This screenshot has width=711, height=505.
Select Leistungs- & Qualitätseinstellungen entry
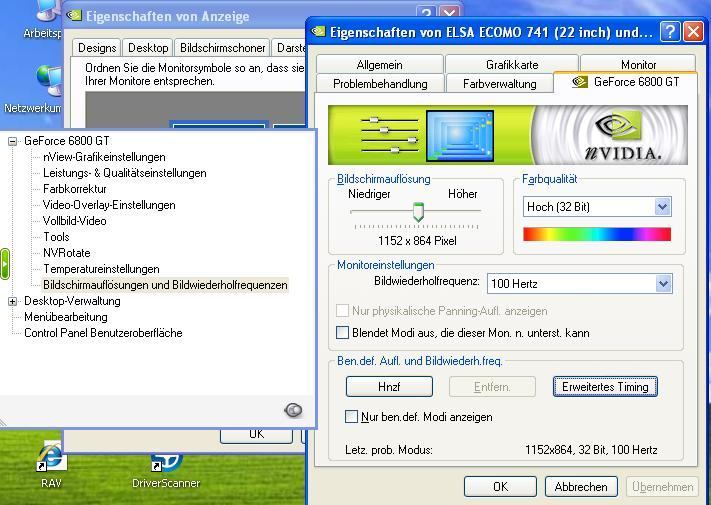pyautogui.click(x=125, y=173)
